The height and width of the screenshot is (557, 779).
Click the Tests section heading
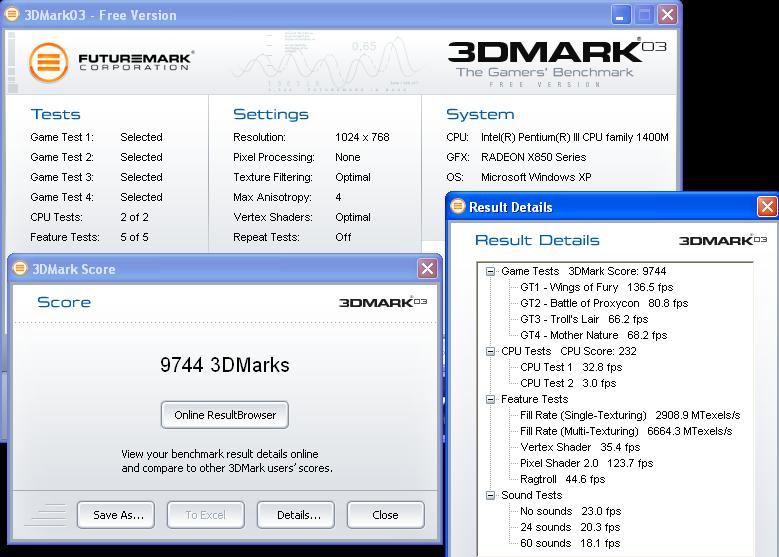55,114
